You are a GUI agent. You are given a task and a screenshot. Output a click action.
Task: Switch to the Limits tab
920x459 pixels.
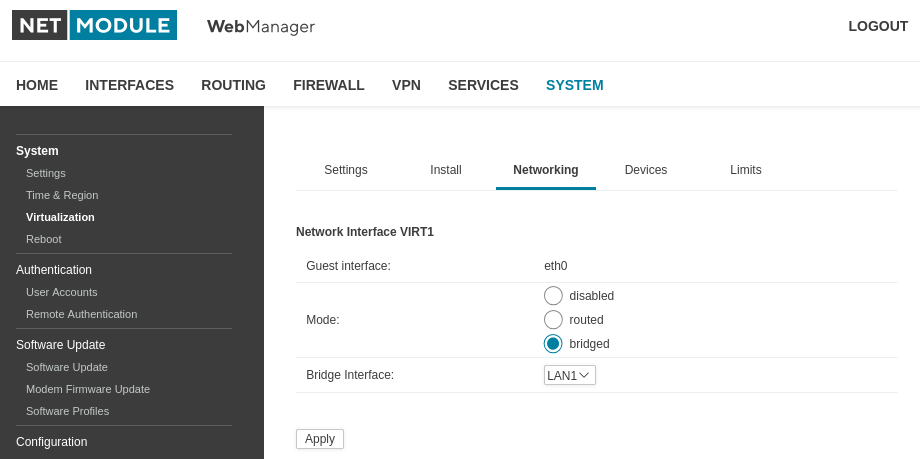(x=746, y=170)
